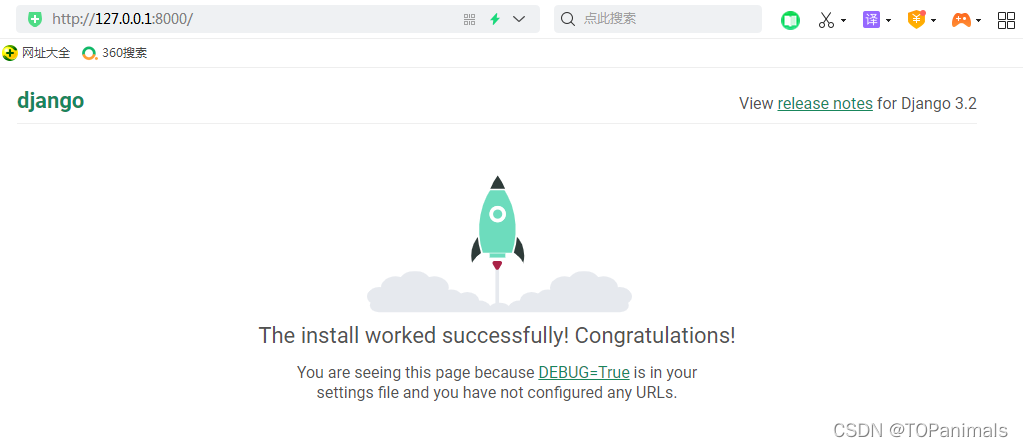Open the 360搜索 bookmark

click(115, 54)
